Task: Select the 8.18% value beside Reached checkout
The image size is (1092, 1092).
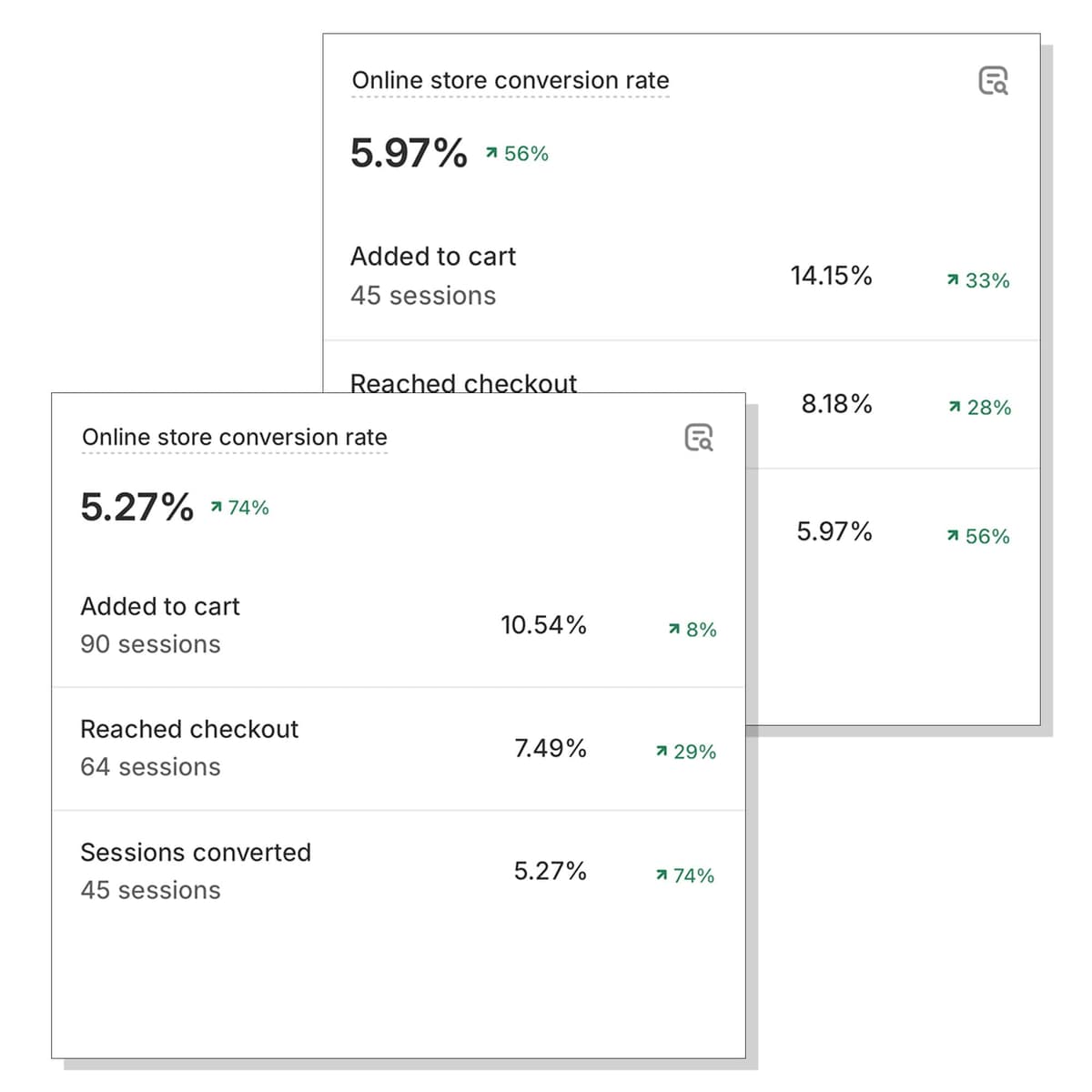Action: tap(837, 403)
